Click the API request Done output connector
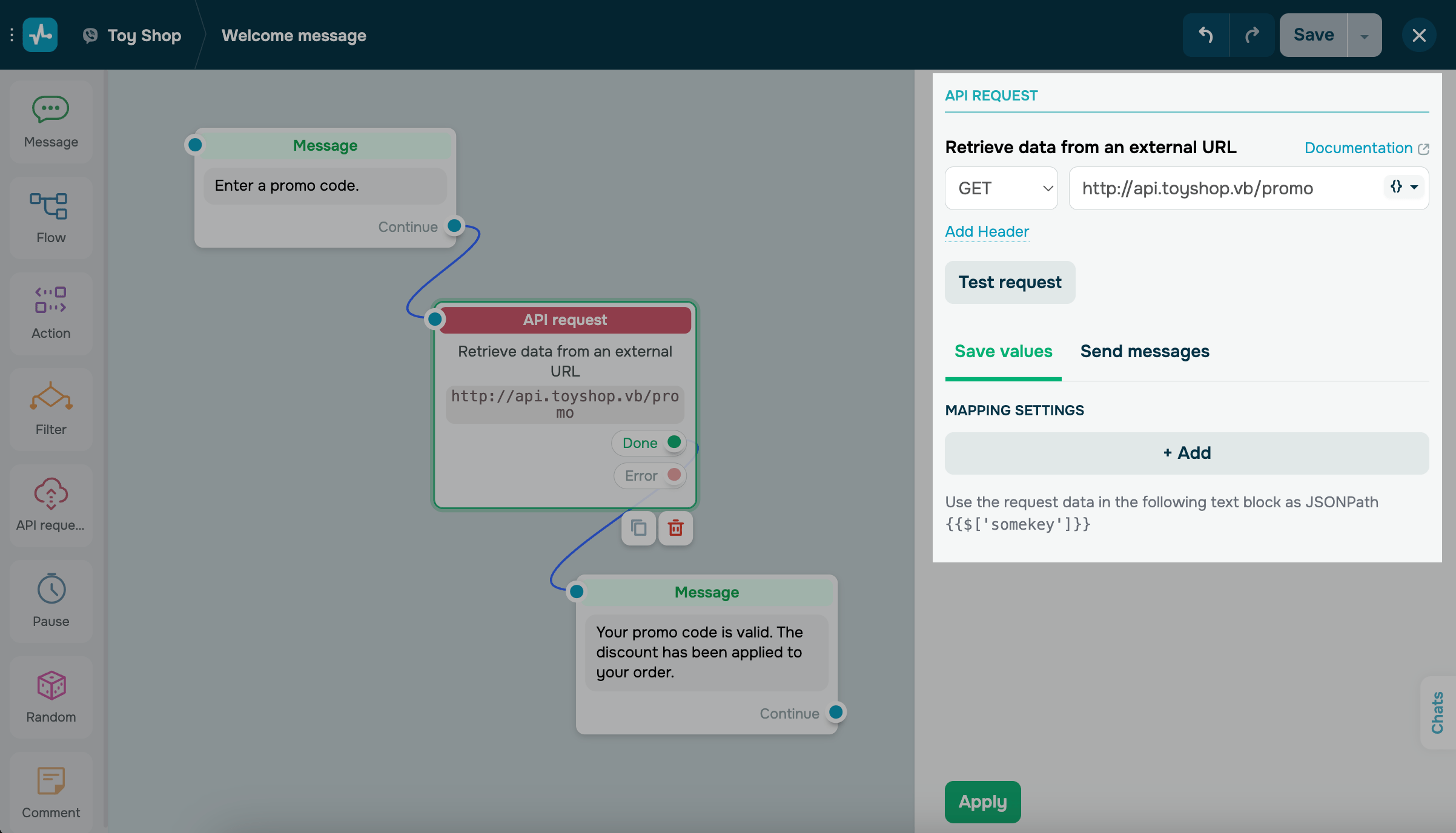Image resolution: width=1456 pixels, height=833 pixels. pos(674,442)
